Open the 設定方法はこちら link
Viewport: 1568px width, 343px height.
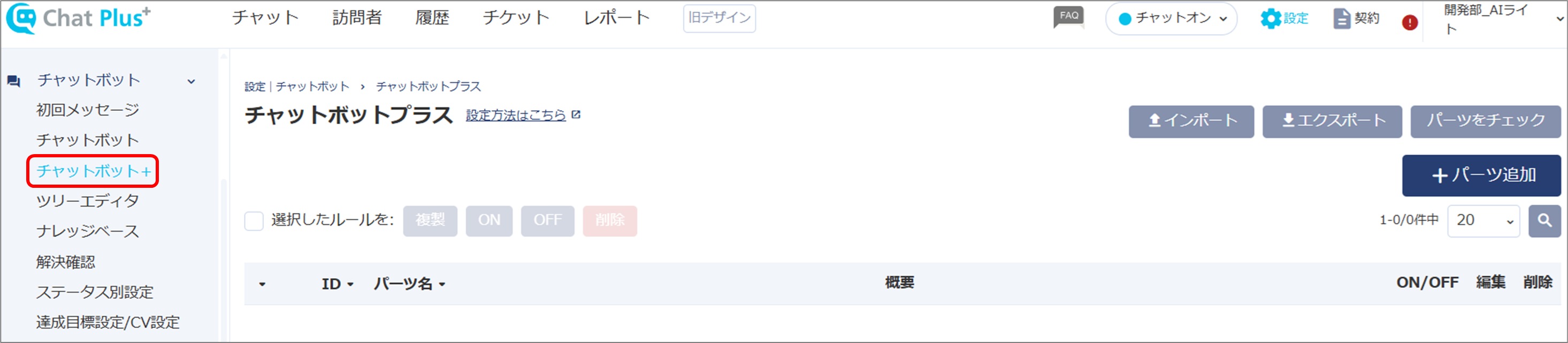[516, 115]
